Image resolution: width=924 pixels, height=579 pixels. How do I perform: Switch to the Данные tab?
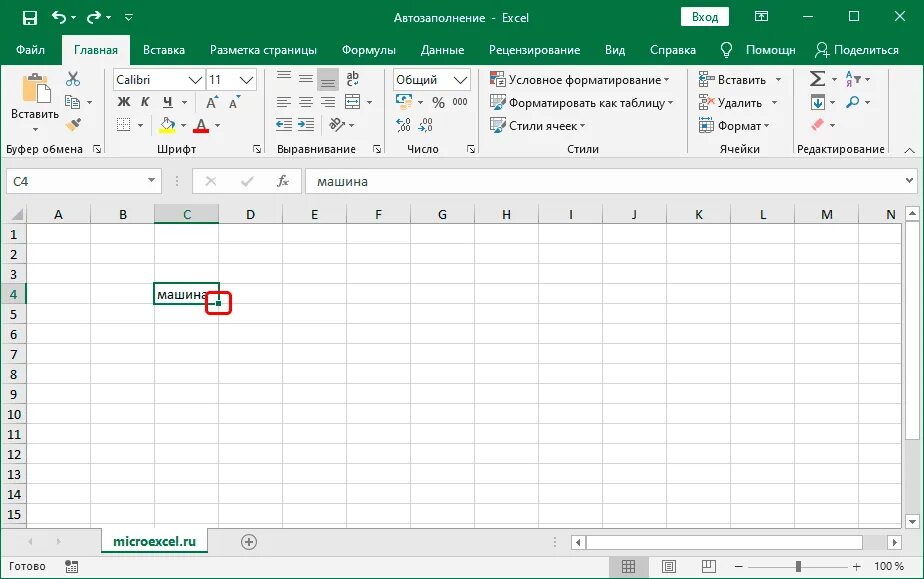442,50
